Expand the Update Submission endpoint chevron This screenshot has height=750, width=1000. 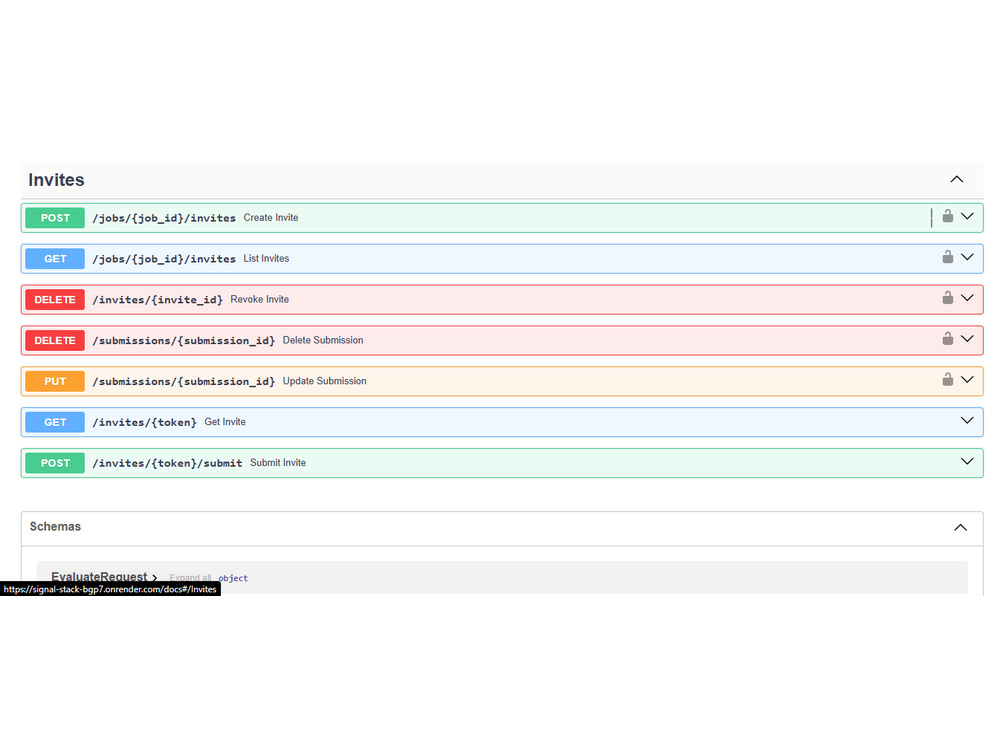tap(967, 379)
